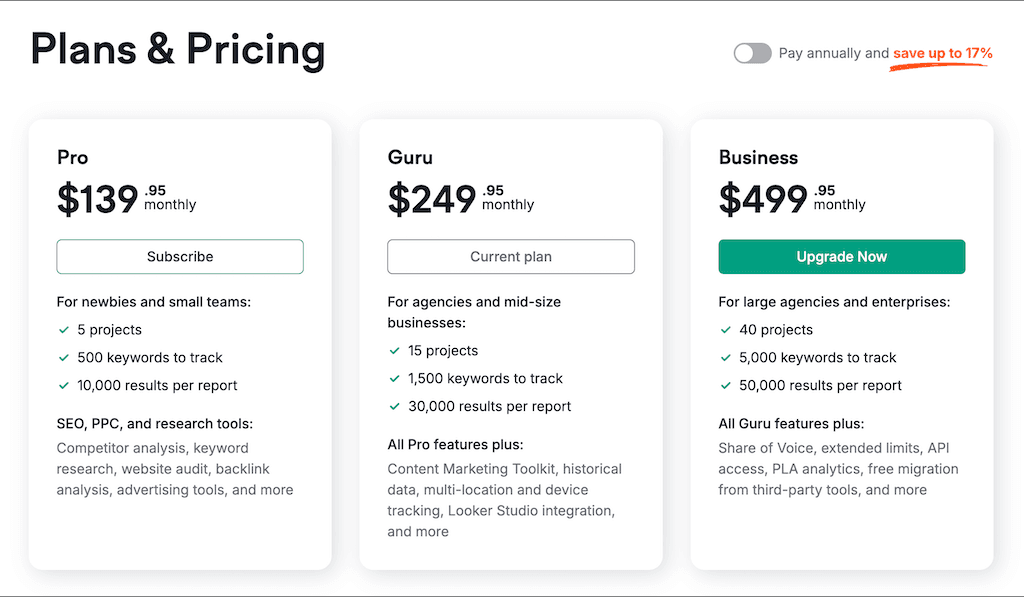Enable the annual billing toggle
Screen dimensions: 1024x597
[752, 53]
